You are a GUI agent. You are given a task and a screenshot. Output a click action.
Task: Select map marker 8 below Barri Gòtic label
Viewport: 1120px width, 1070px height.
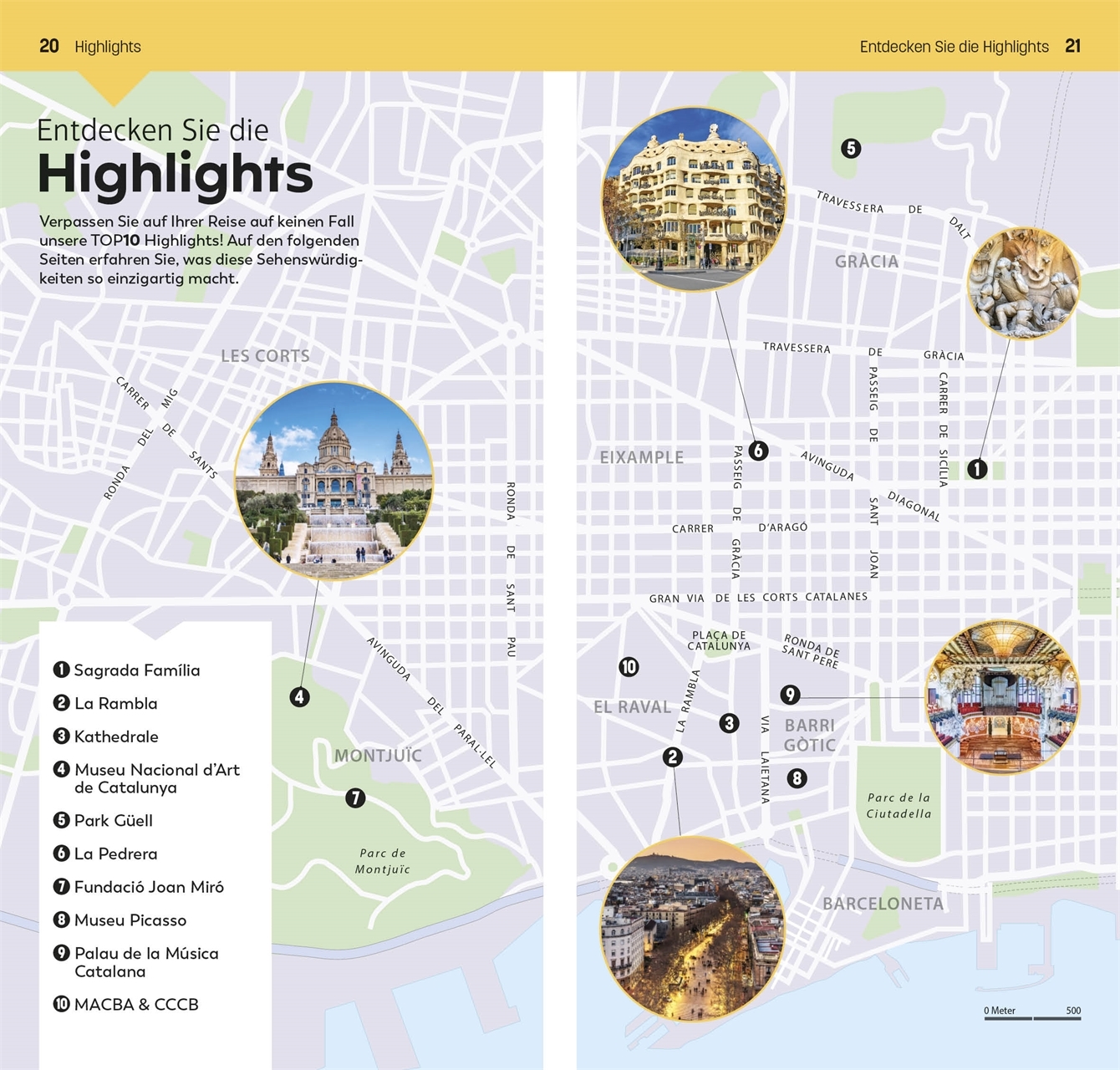pyautogui.click(x=797, y=778)
